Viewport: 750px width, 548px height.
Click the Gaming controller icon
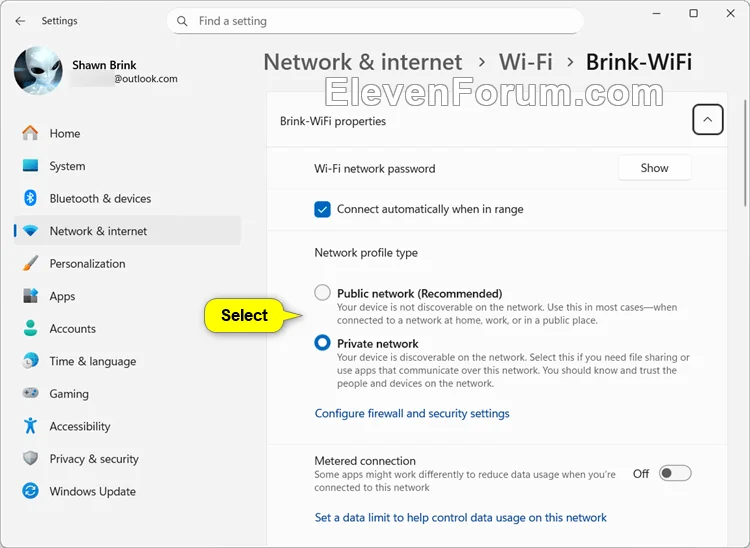[30, 393]
